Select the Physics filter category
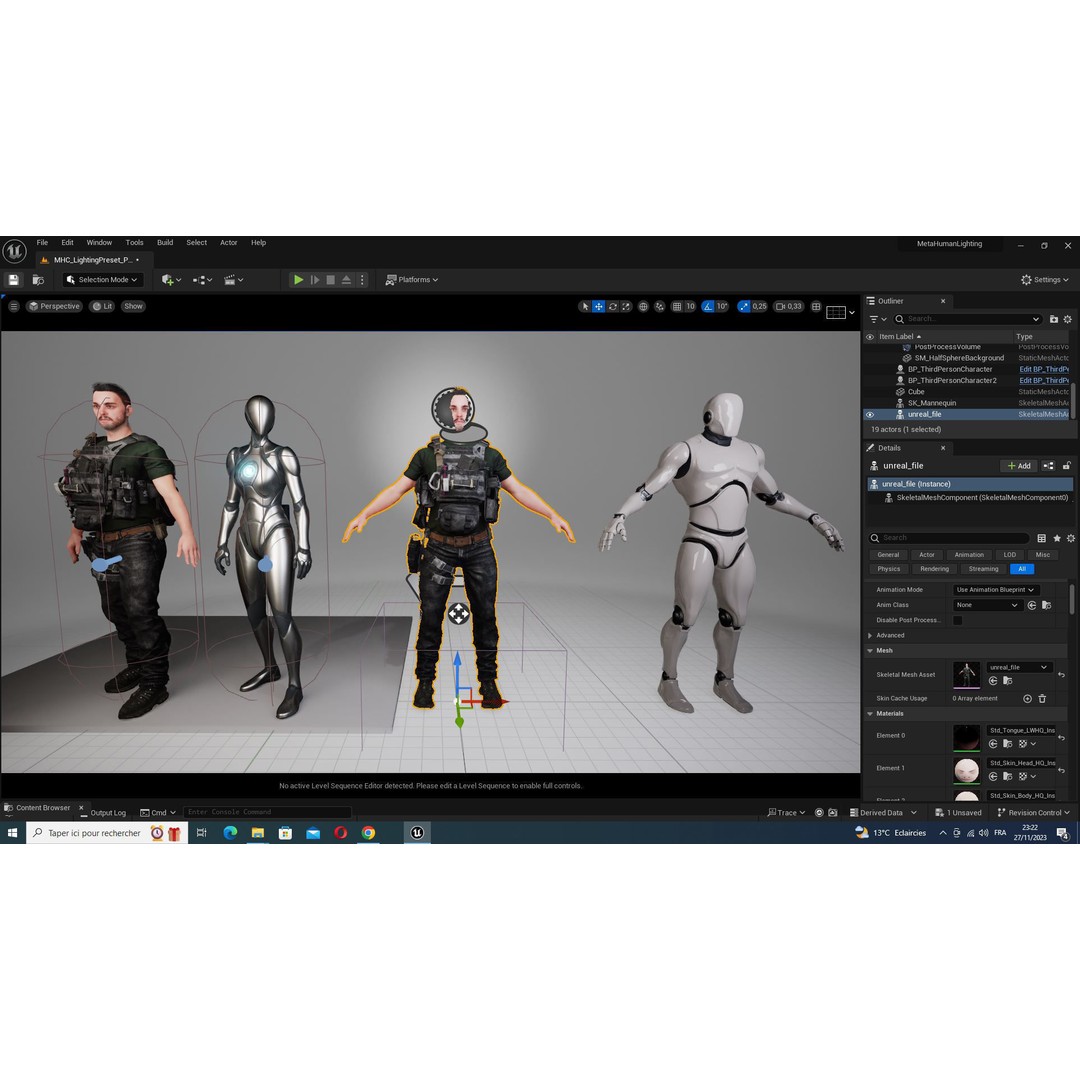Screen dimensions: 1080x1080 point(889,569)
